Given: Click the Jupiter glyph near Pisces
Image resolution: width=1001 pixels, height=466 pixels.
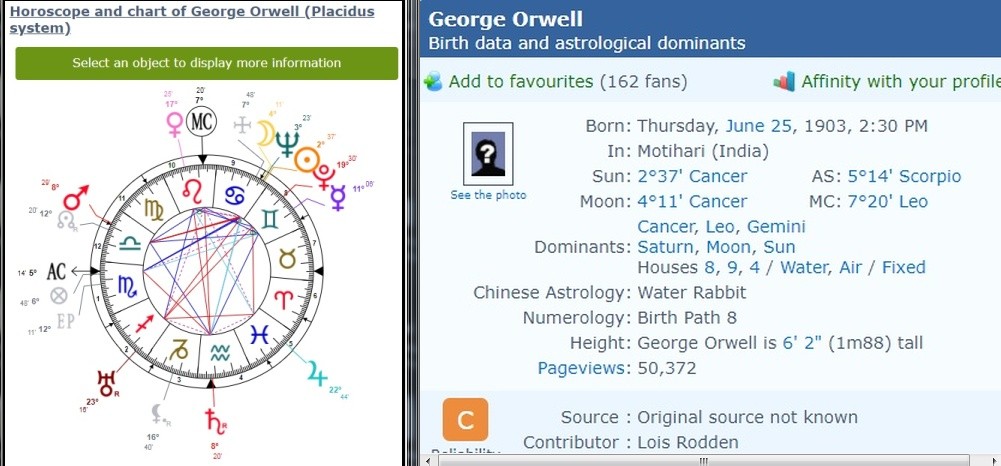Looking at the screenshot, I should [317, 373].
